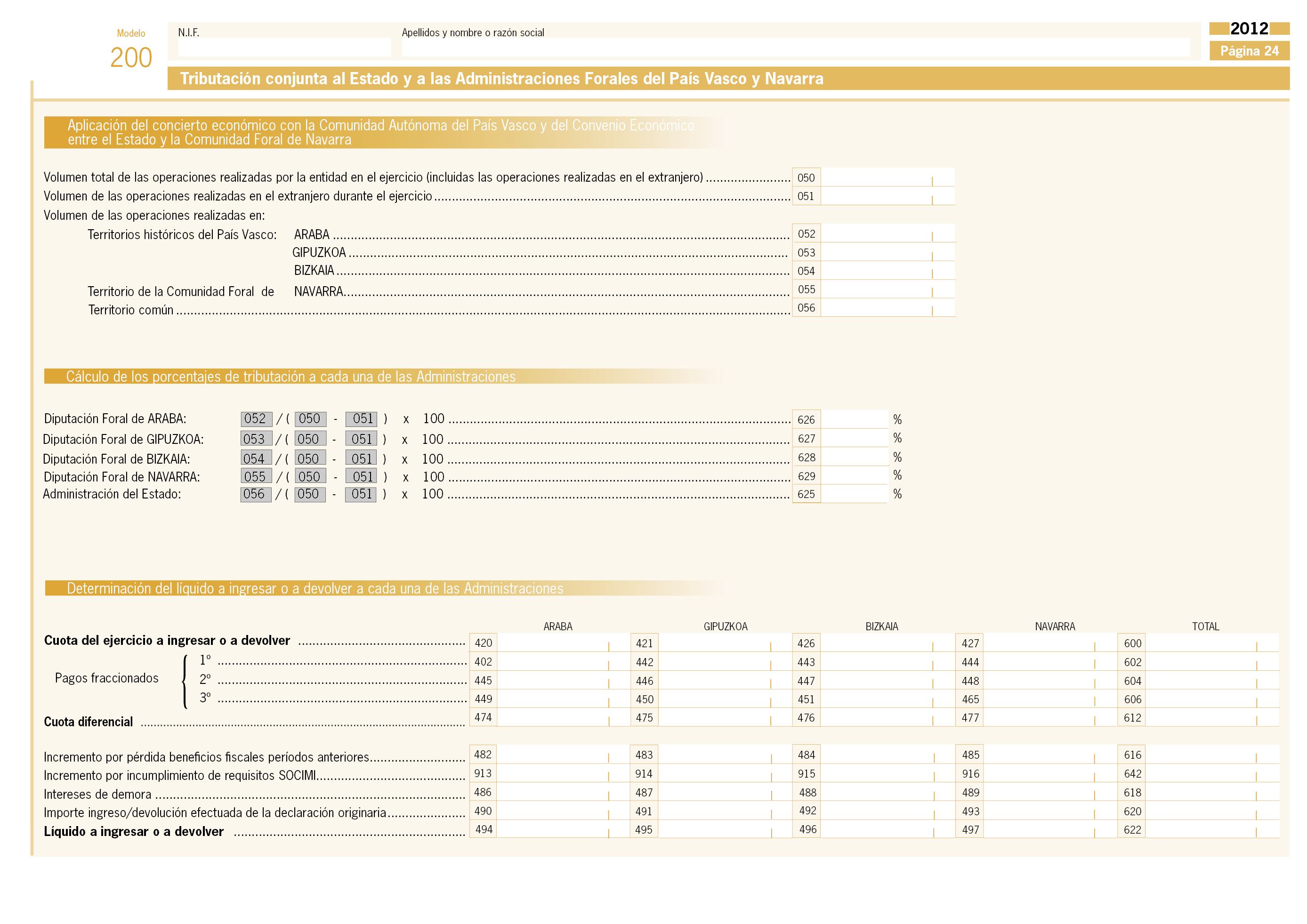
Task: Select field 443 first pago fraccionado BIZKAIA
Action: tap(887, 662)
